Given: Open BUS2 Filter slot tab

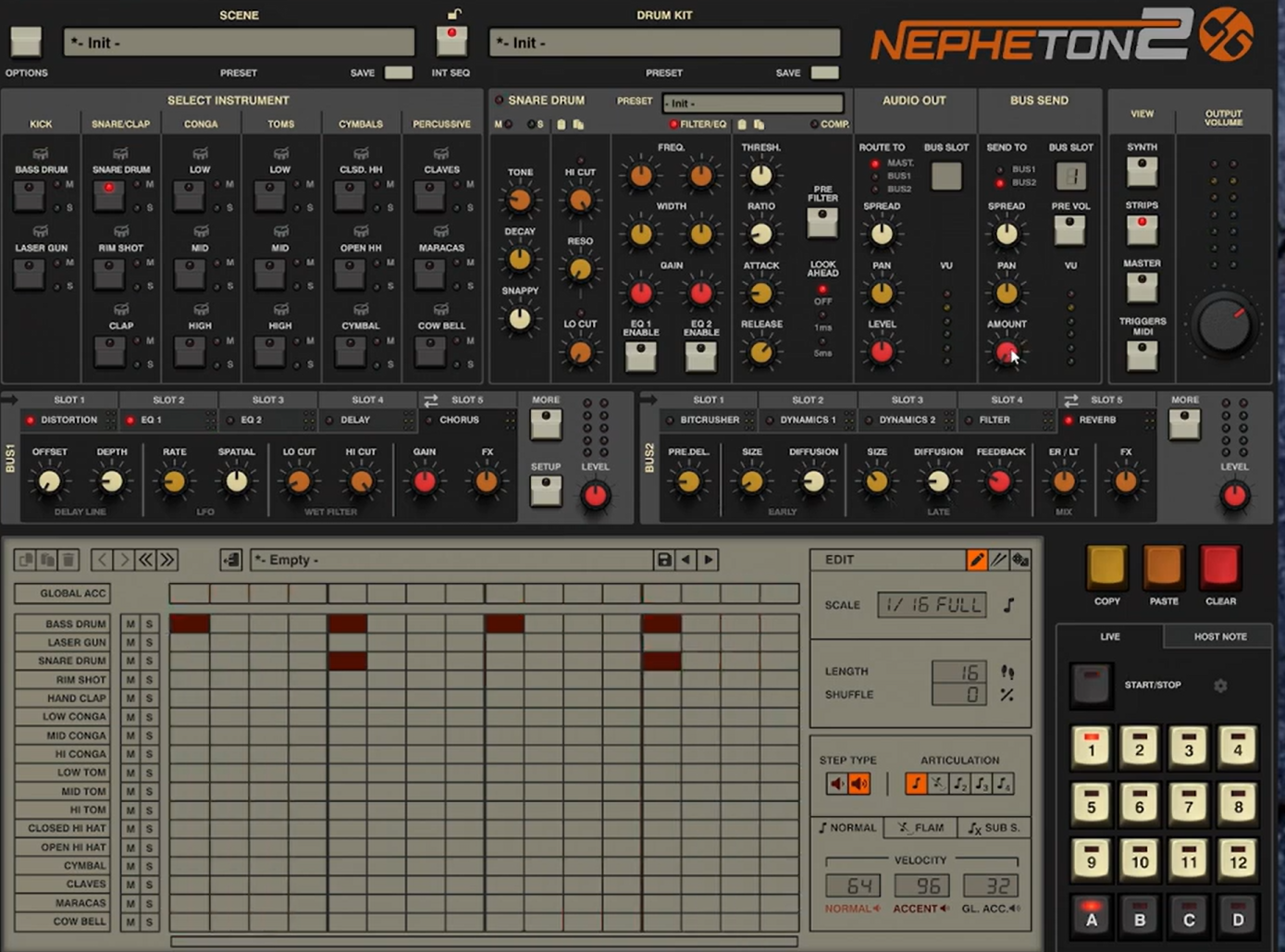Looking at the screenshot, I should [x=1007, y=420].
